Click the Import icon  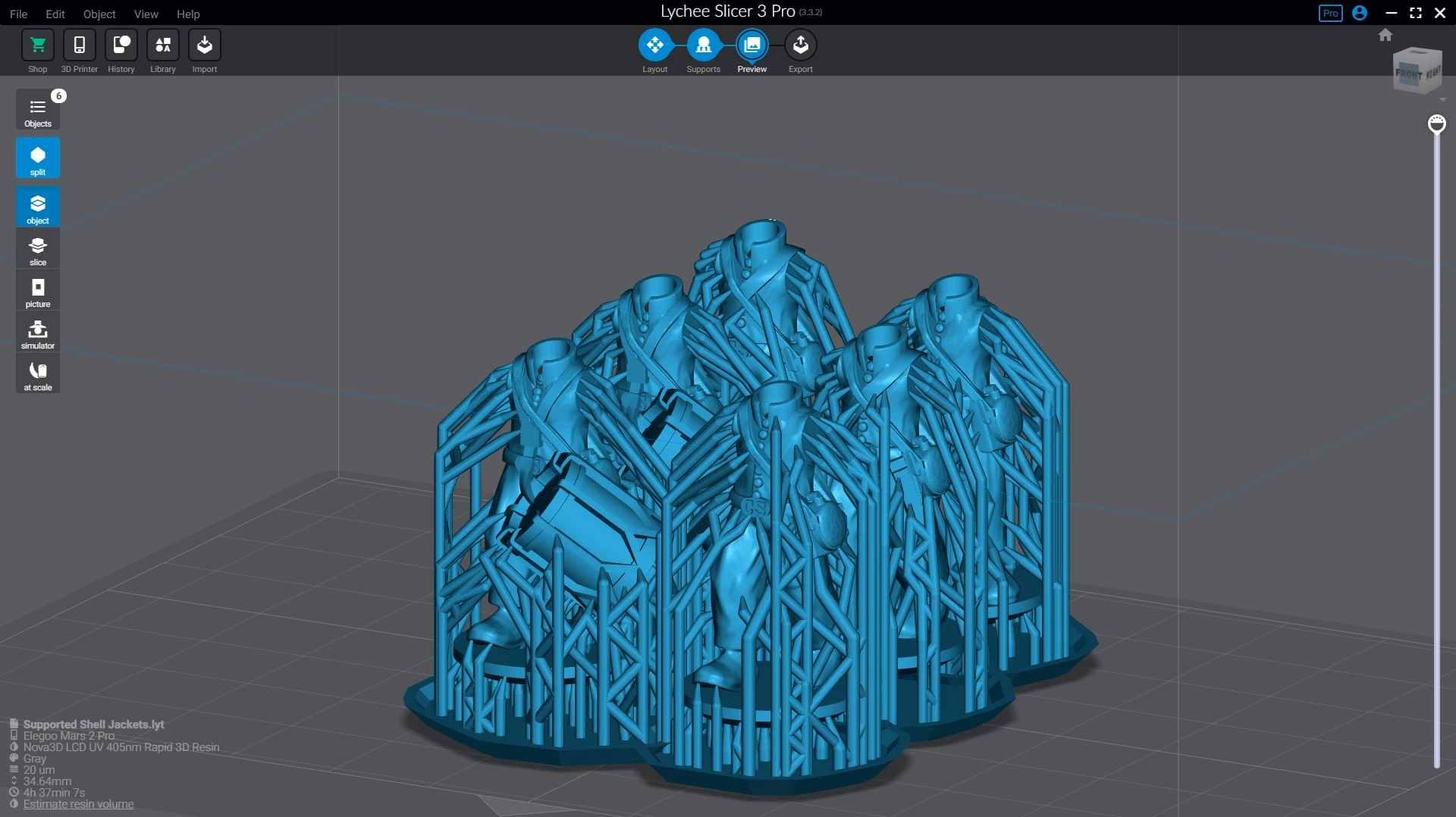click(x=205, y=45)
